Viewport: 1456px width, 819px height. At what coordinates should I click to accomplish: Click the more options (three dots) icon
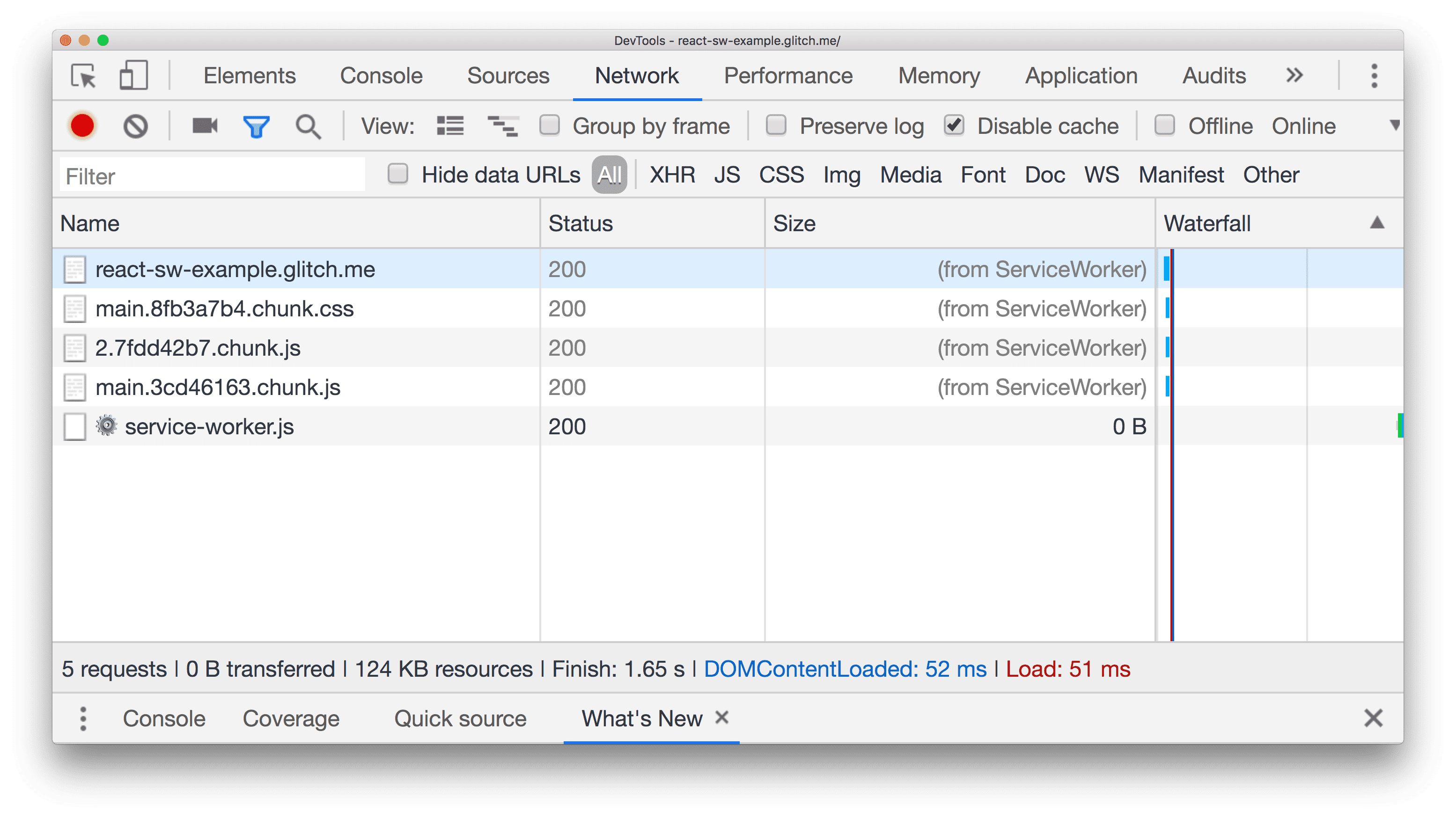(1374, 75)
